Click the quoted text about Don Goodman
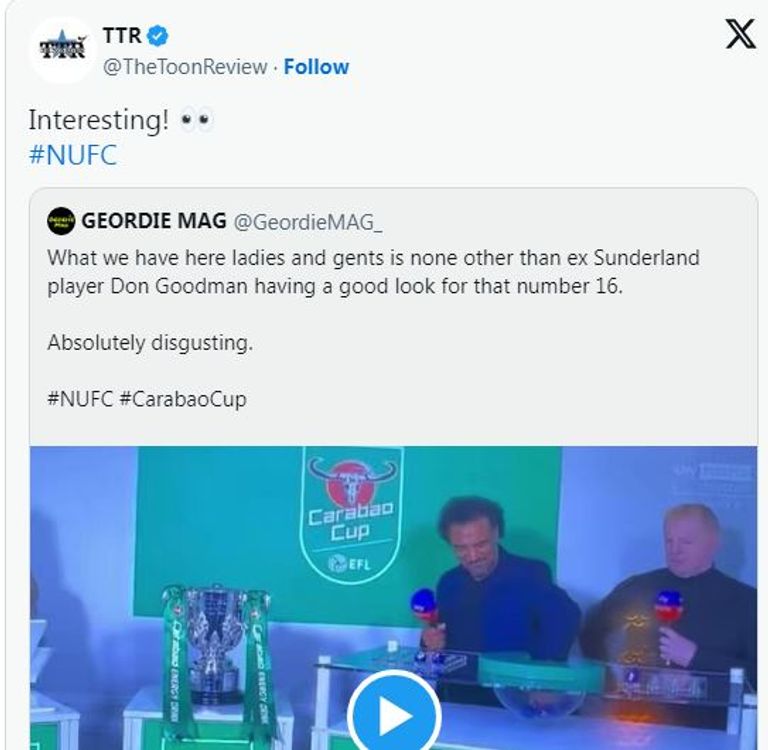The height and width of the screenshot is (750, 768). pos(373,270)
